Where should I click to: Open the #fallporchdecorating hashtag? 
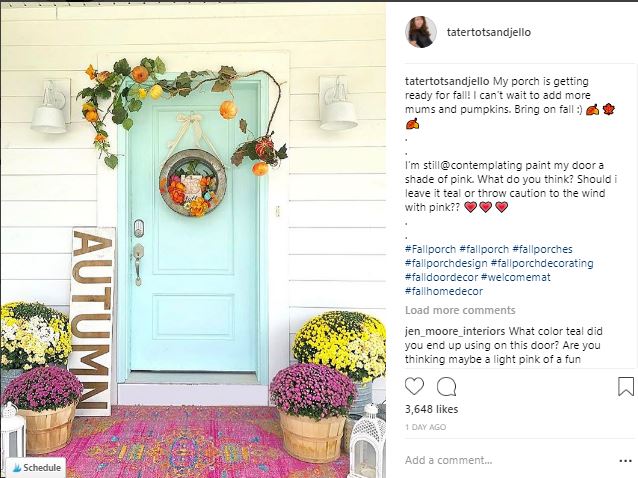(x=542, y=263)
